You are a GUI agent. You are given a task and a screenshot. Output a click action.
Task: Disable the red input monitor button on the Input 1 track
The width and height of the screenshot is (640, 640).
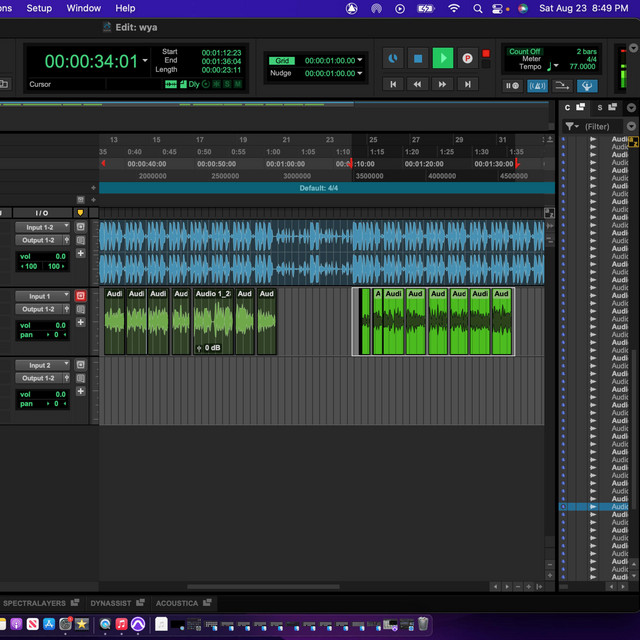(81, 296)
